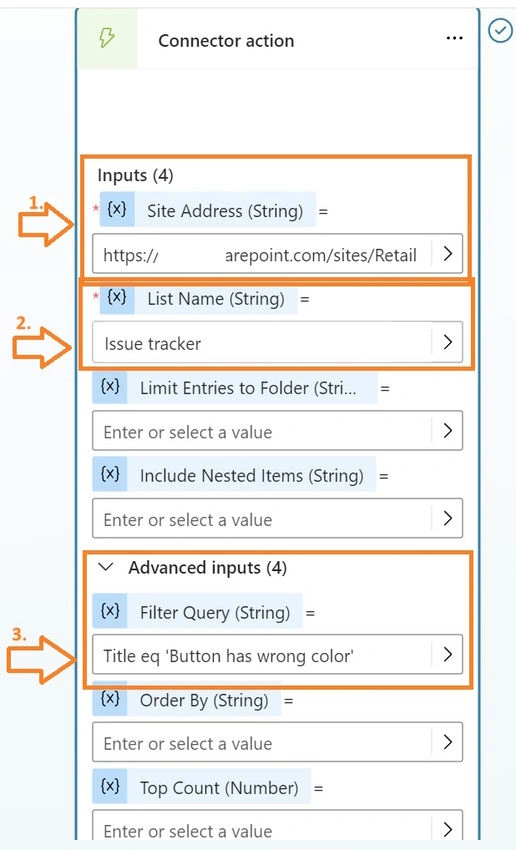Open the value picker arrow for Site Address
Image resolution: width=516 pixels, height=850 pixels.
pyautogui.click(x=447, y=254)
